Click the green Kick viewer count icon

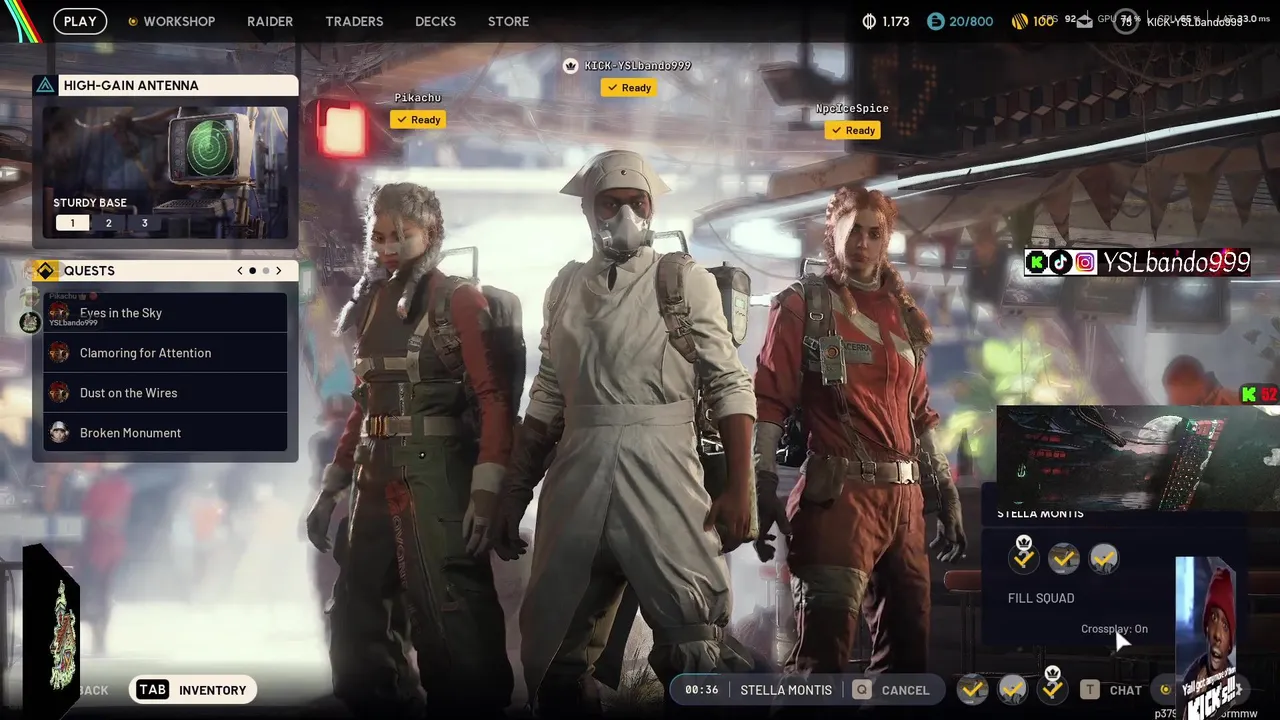(x=1248, y=394)
